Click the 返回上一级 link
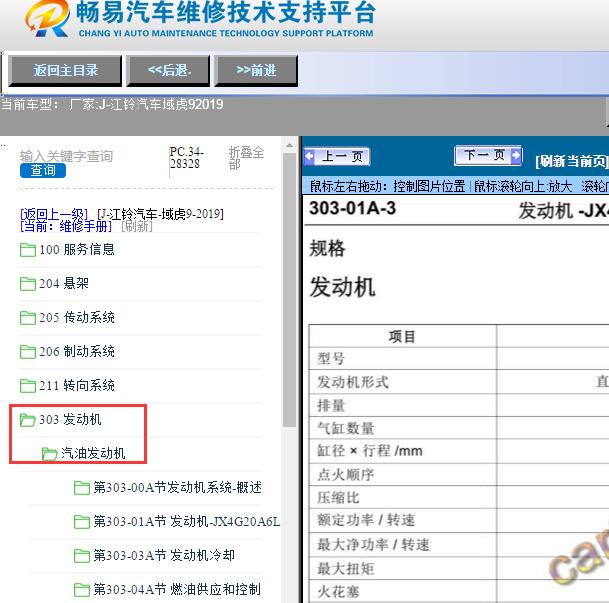The height and width of the screenshot is (603, 609). click(54, 214)
